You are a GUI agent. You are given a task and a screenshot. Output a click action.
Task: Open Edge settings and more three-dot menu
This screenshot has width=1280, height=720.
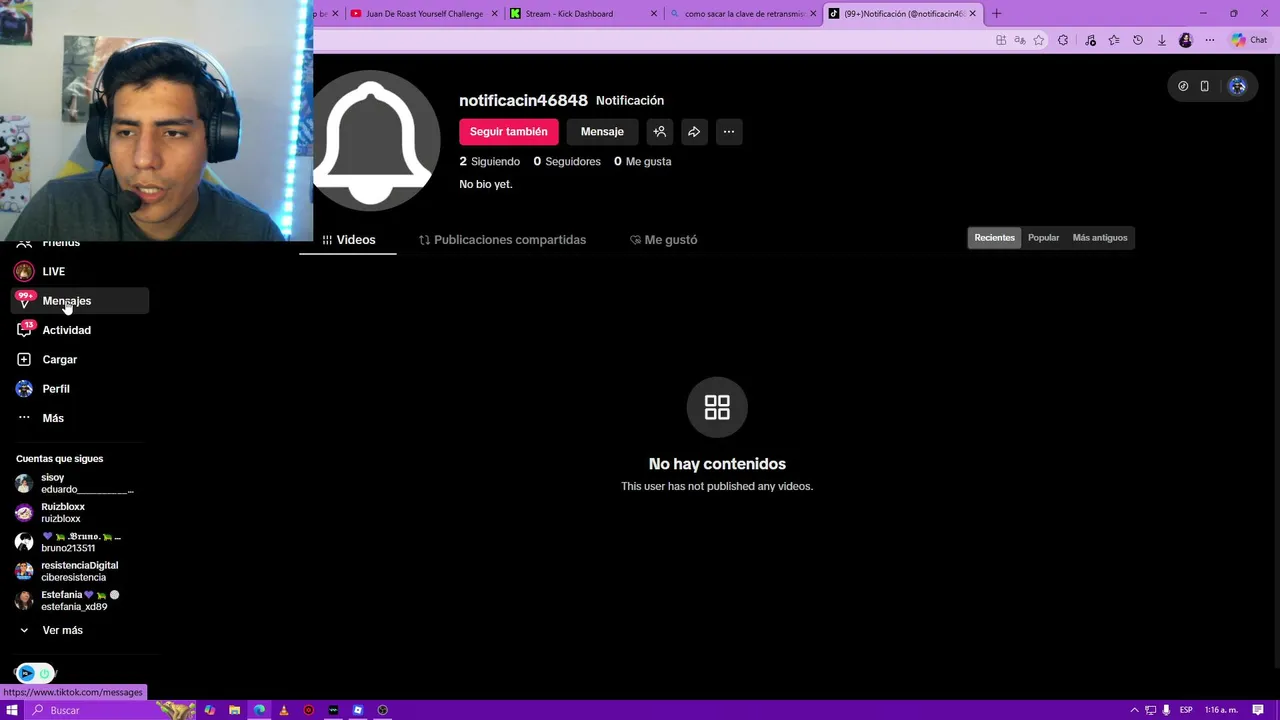[x=1210, y=40]
